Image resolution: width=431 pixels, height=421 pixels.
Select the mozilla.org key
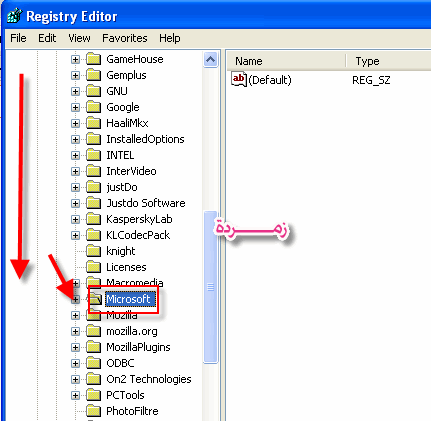tap(132, 331)
